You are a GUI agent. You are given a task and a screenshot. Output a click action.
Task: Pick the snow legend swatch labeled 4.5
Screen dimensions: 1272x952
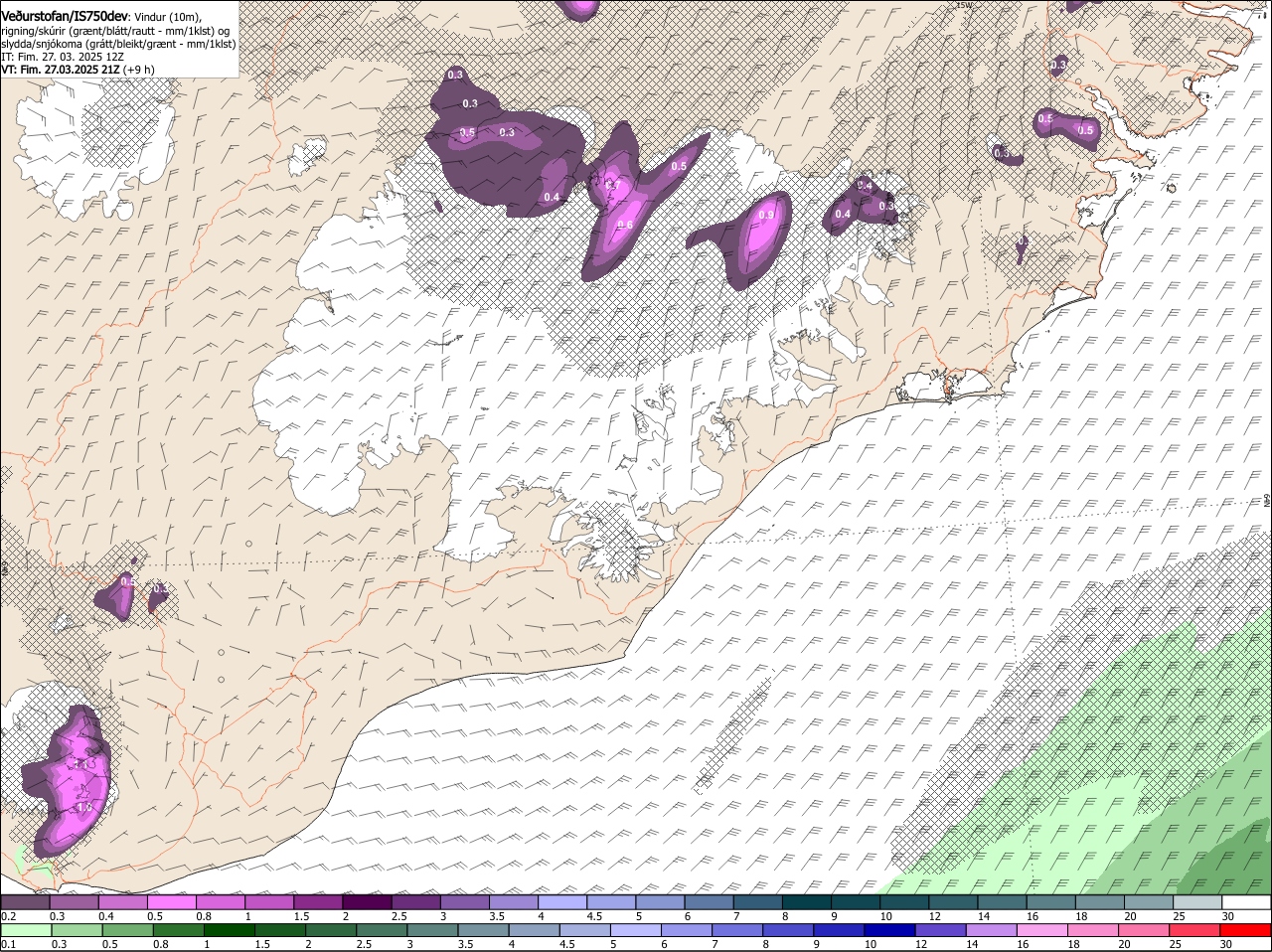point(609,902)
